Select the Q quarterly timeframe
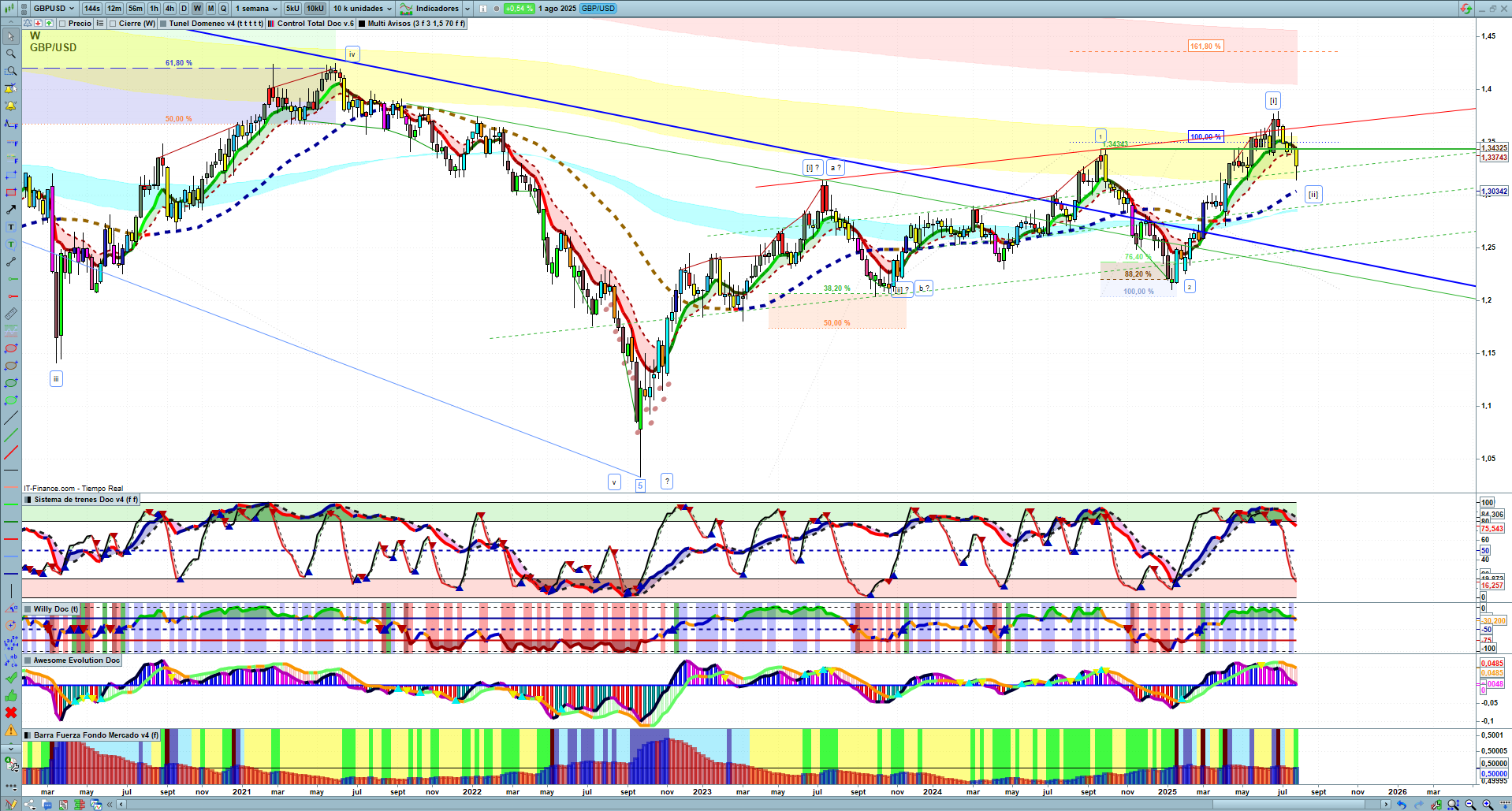The width and height of the screenshot is (1512, 811). (x=223, y=9)
